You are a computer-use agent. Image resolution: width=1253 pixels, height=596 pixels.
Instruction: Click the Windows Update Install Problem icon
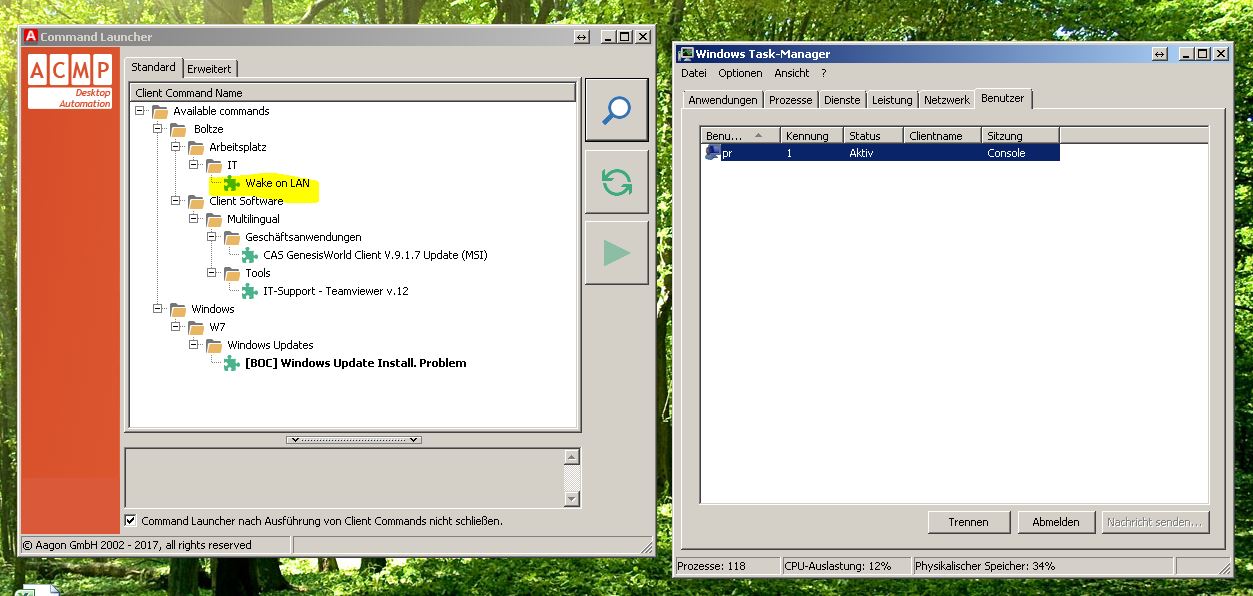coord(232,363)
